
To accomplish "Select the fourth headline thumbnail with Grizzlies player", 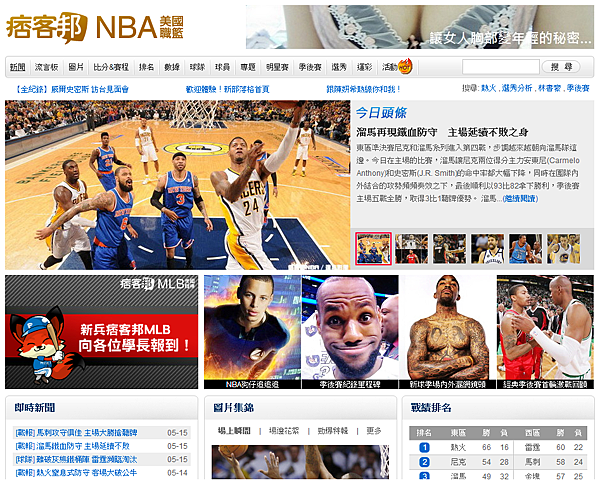I will [488, 249].
